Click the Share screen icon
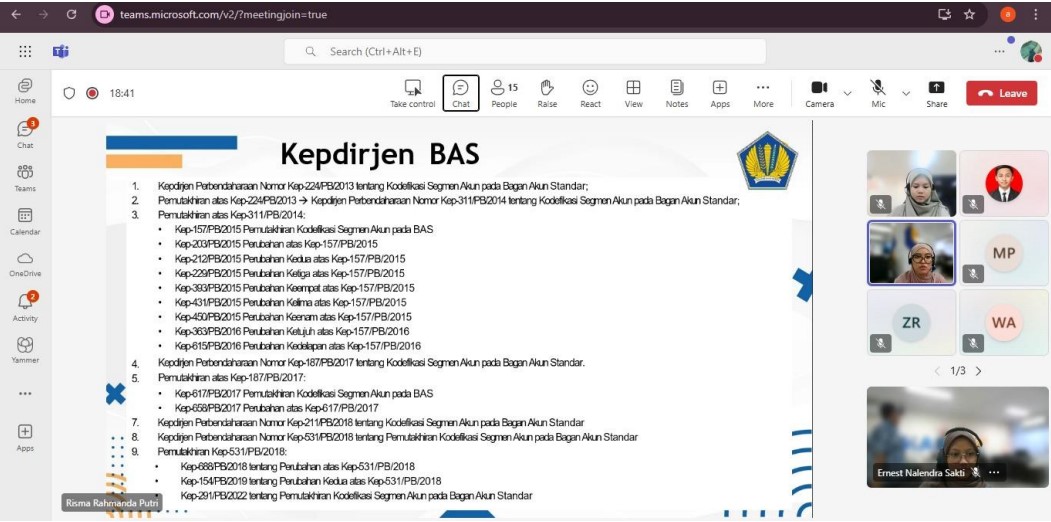Screen dimensions: 1051x522 (x=936, y=92)
